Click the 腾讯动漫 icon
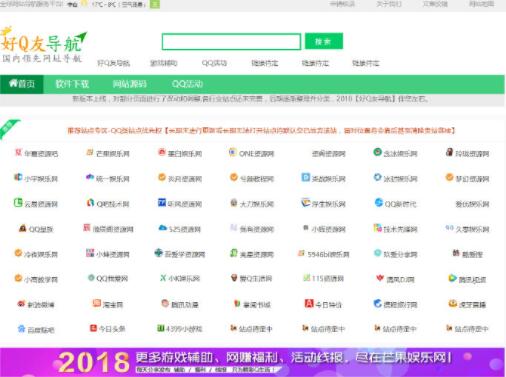This screenshot has height=377, width=506. point(165,303)
